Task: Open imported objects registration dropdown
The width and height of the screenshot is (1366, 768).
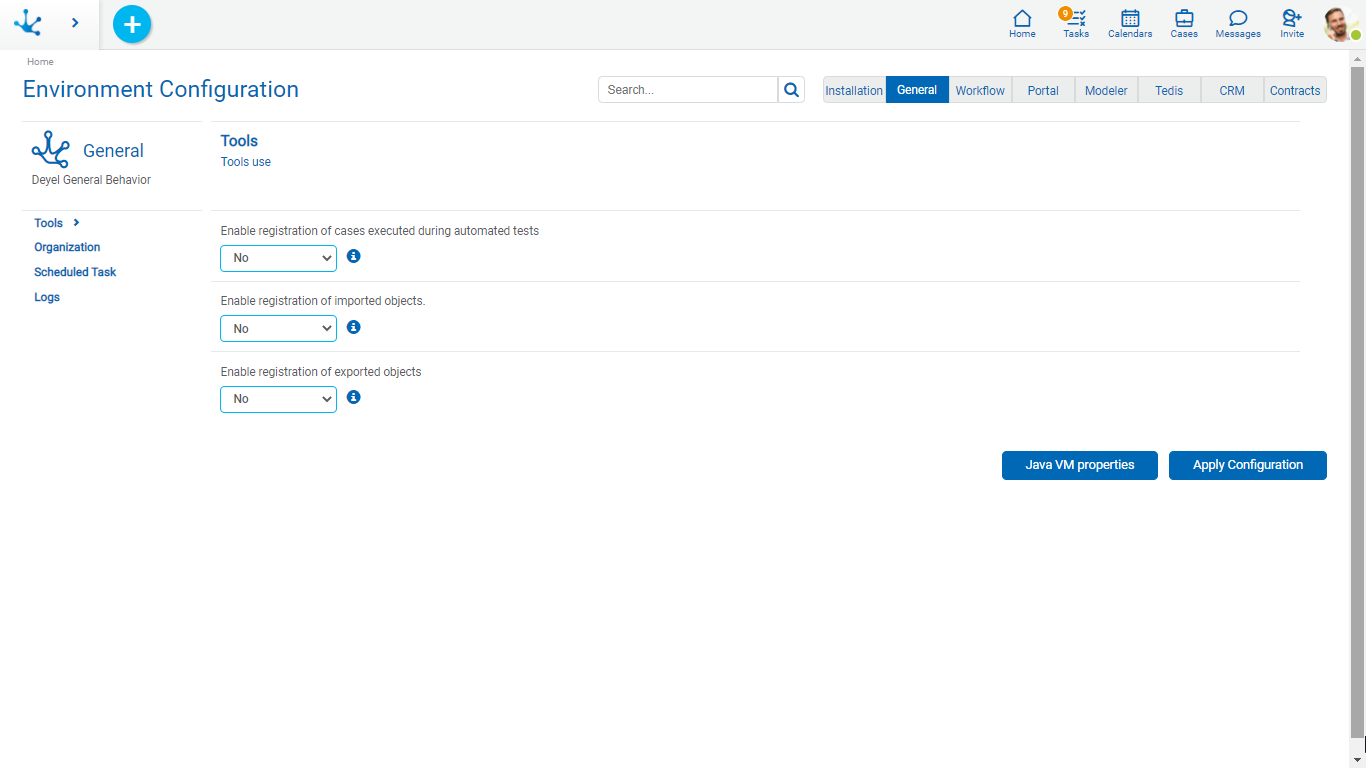Action: (x=278, y=328)
